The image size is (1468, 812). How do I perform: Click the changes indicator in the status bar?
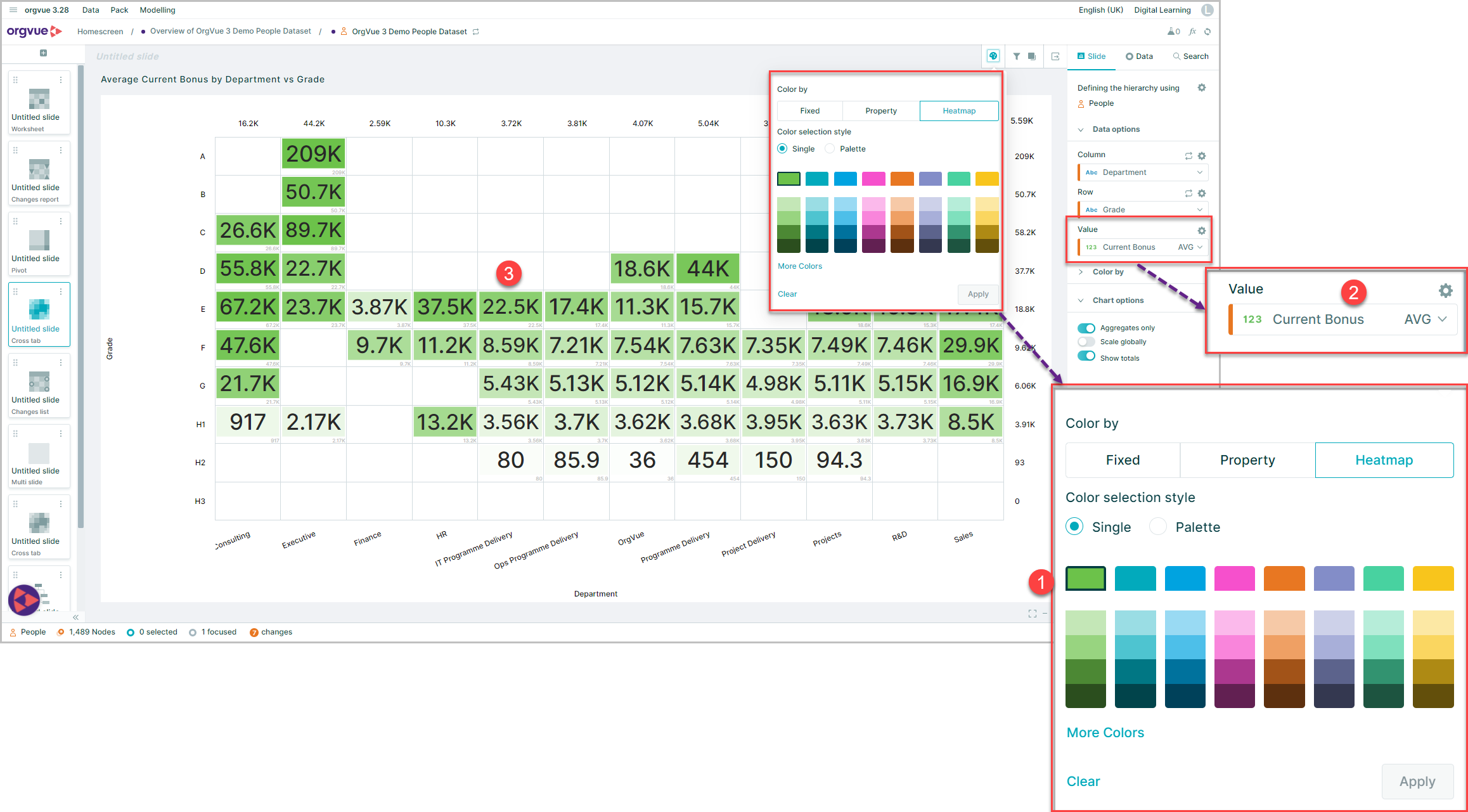(x=271, y=632)
